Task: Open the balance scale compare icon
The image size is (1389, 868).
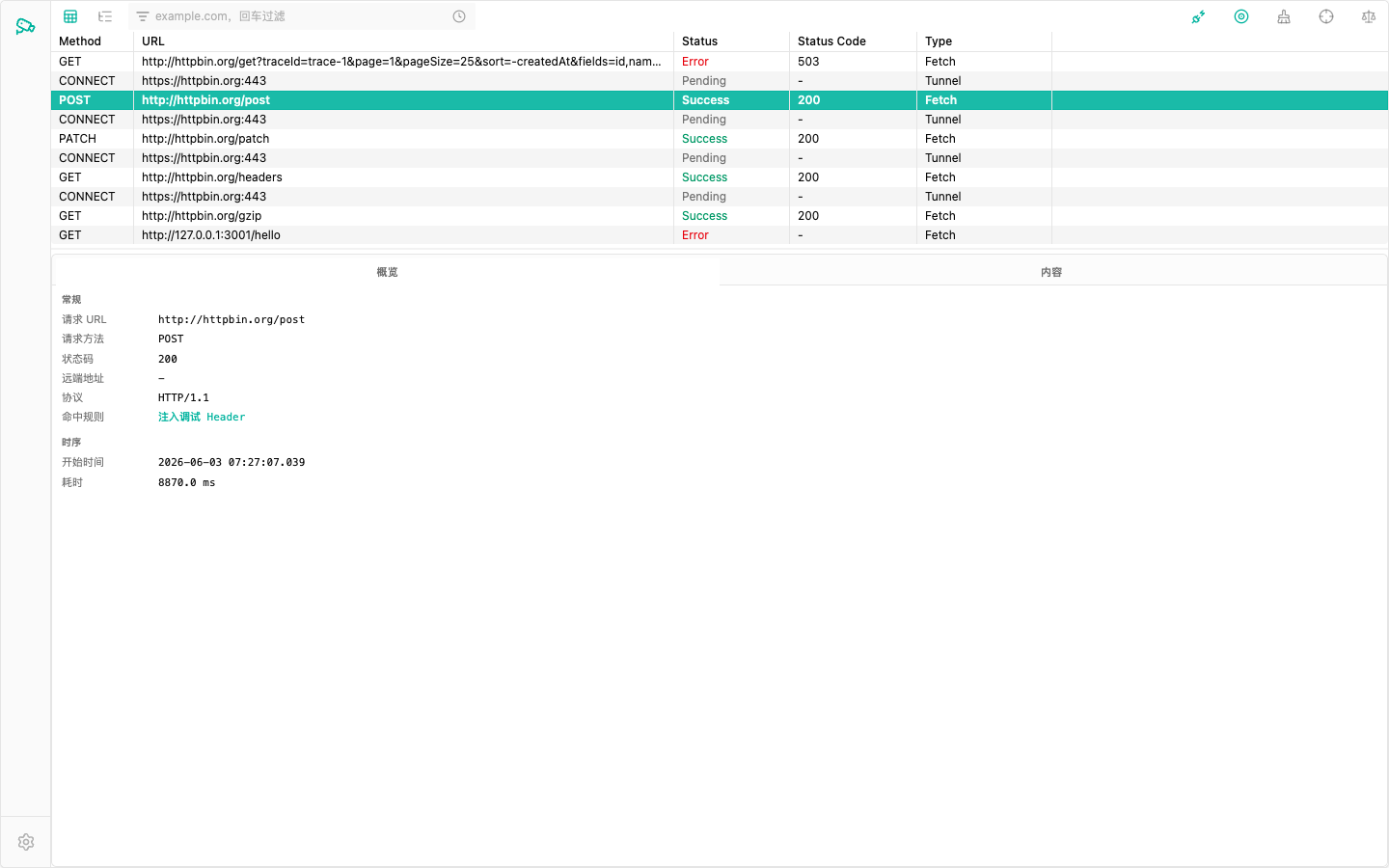Action: 1369,16
